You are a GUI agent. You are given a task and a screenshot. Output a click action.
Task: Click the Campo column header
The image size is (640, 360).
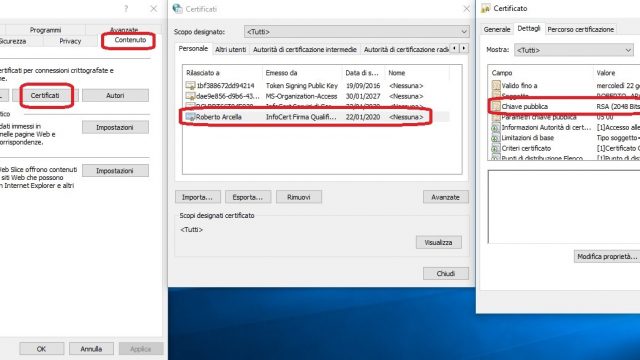pyautogui.click(x=540, y=73)
